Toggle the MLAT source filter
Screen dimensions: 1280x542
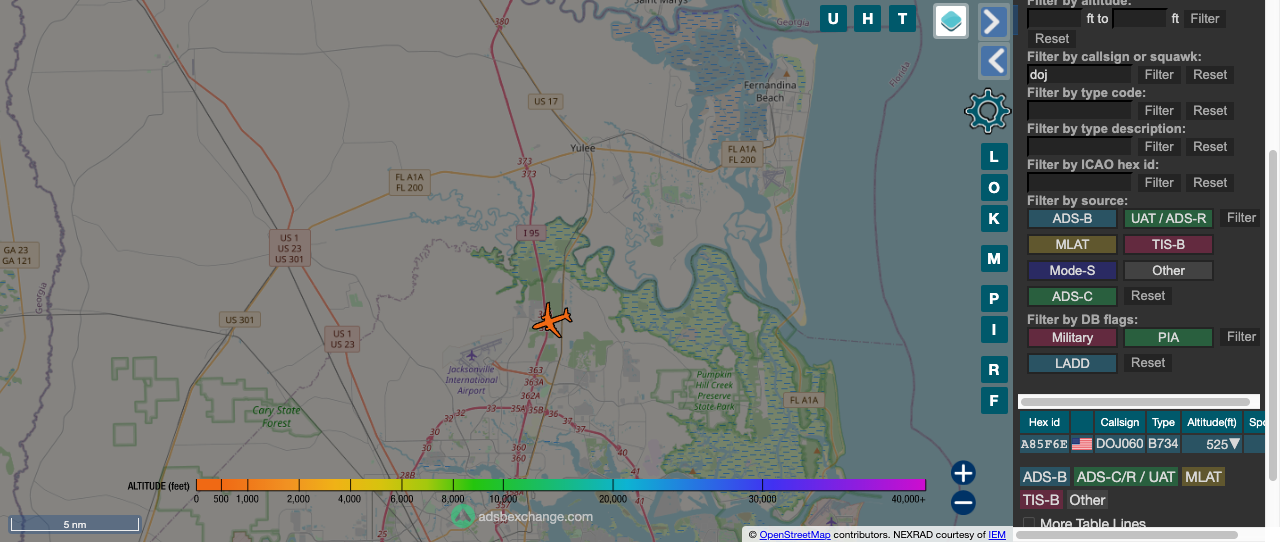click(1072, 244)
